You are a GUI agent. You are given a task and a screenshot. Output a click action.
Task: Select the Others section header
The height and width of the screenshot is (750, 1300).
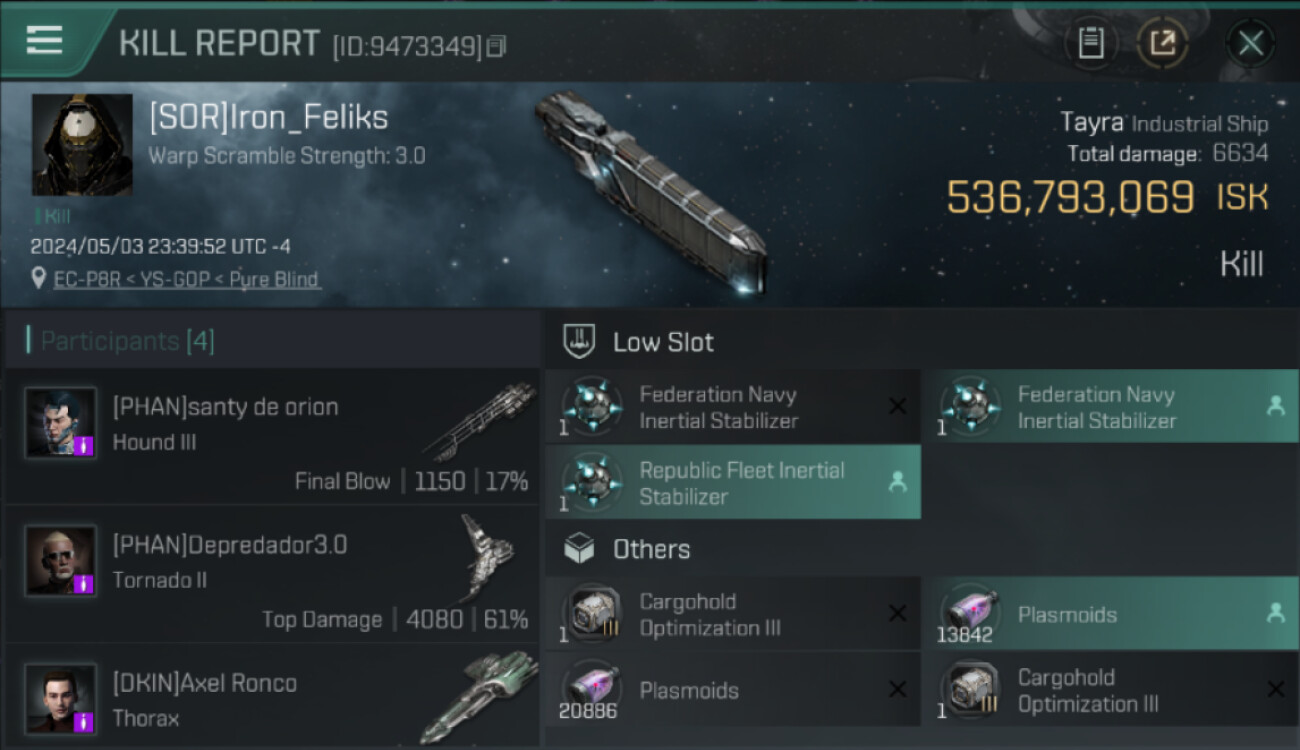pos(651,549)
